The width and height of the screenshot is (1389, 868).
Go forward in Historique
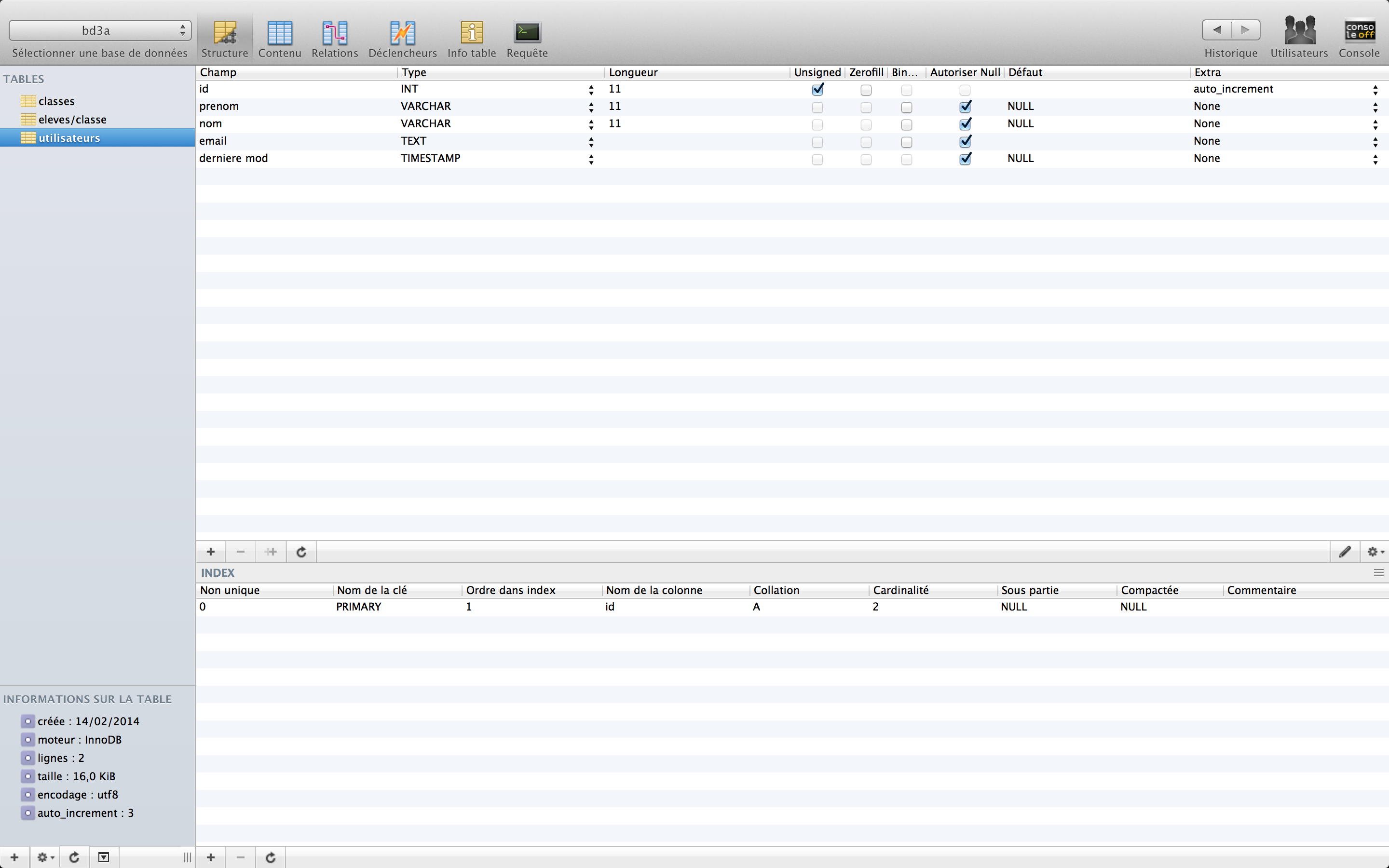(1245, 30)
